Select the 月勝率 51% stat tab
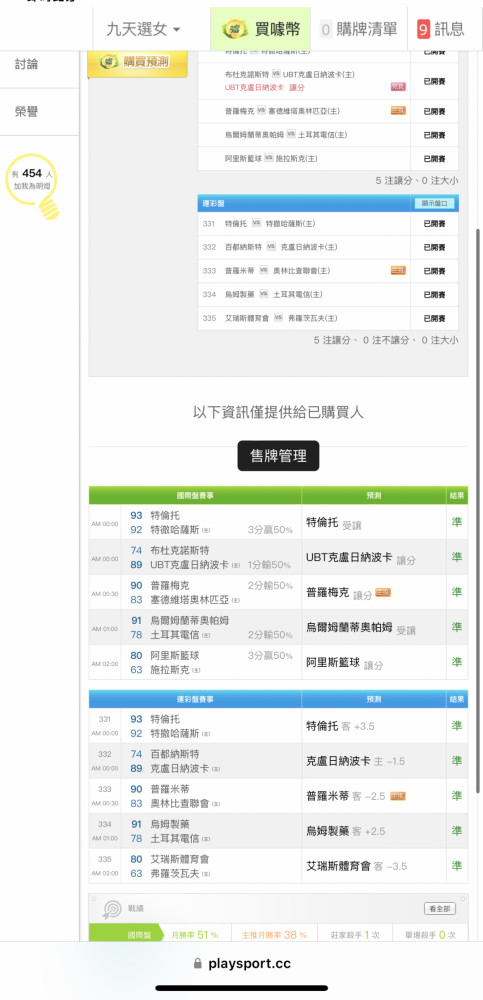Viewport: 483px width, 1000px height. (x=194, y=934)
